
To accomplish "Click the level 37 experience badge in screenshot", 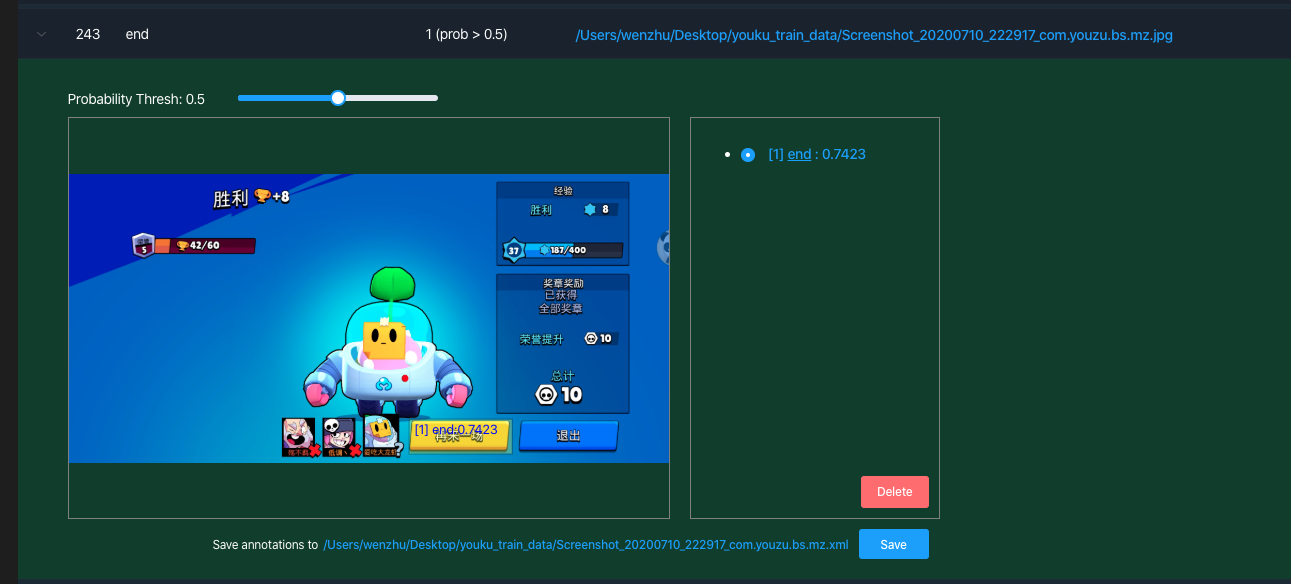I will 514,250.
